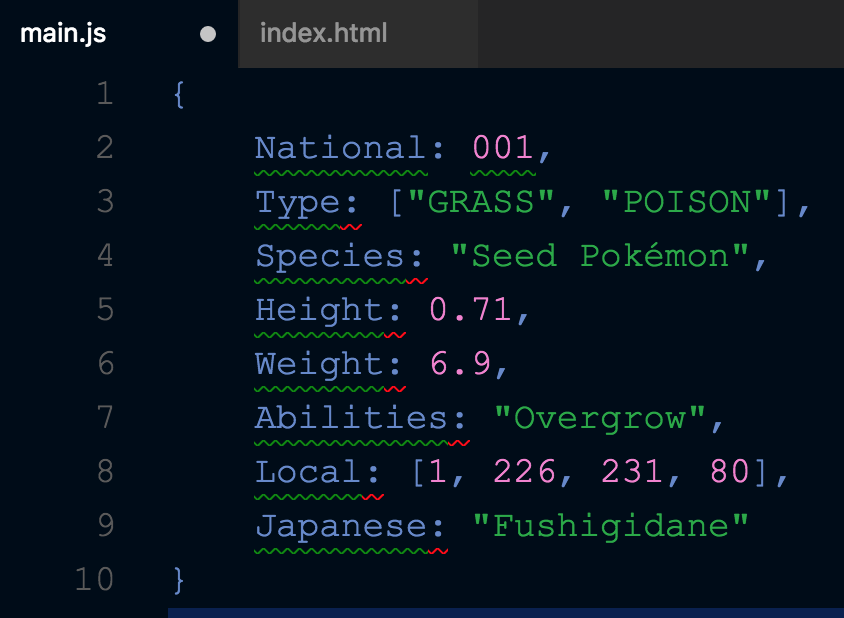Click the 001 value

tap(503, 148)
